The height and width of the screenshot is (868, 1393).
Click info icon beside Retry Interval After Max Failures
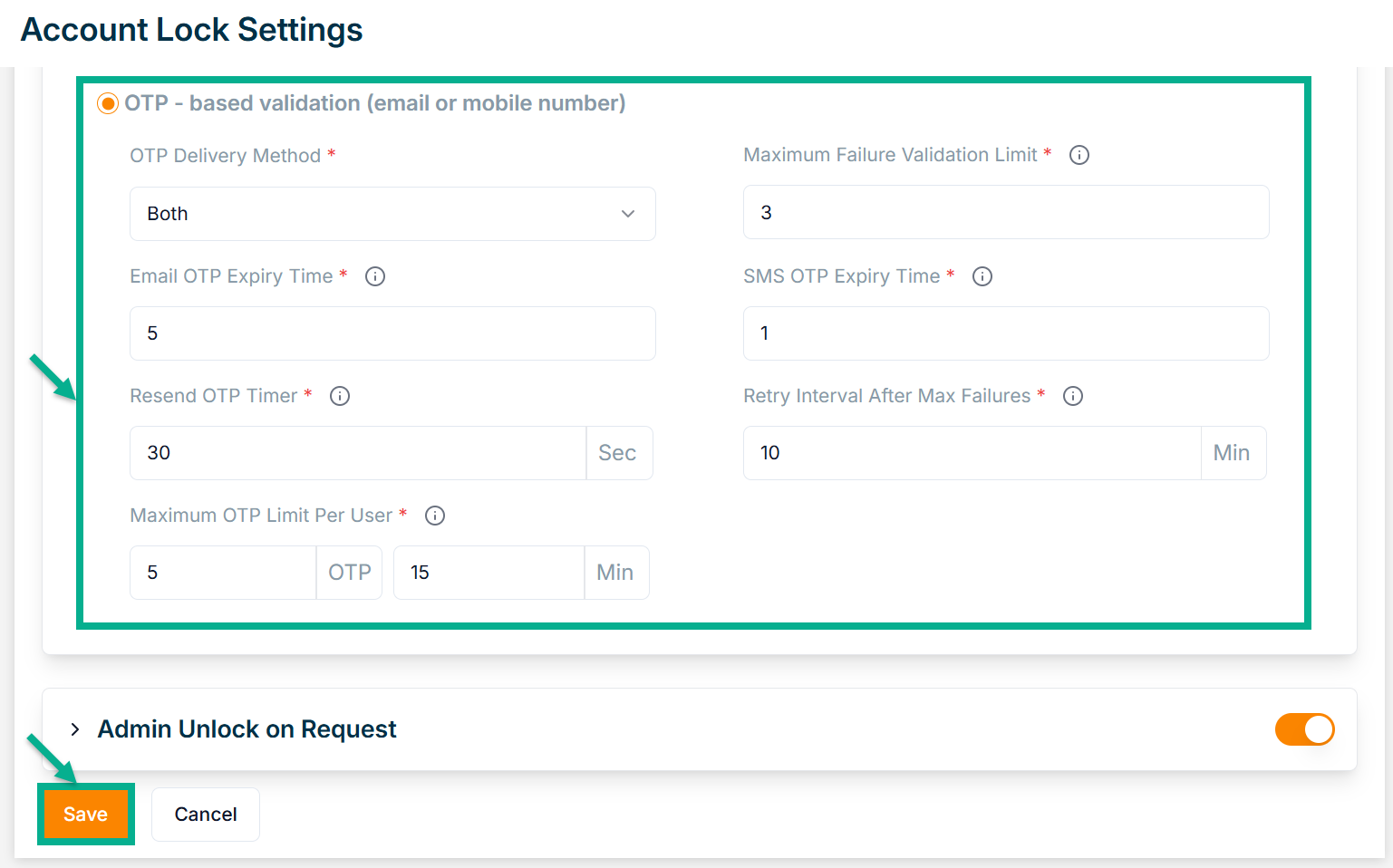point(1073,396)
